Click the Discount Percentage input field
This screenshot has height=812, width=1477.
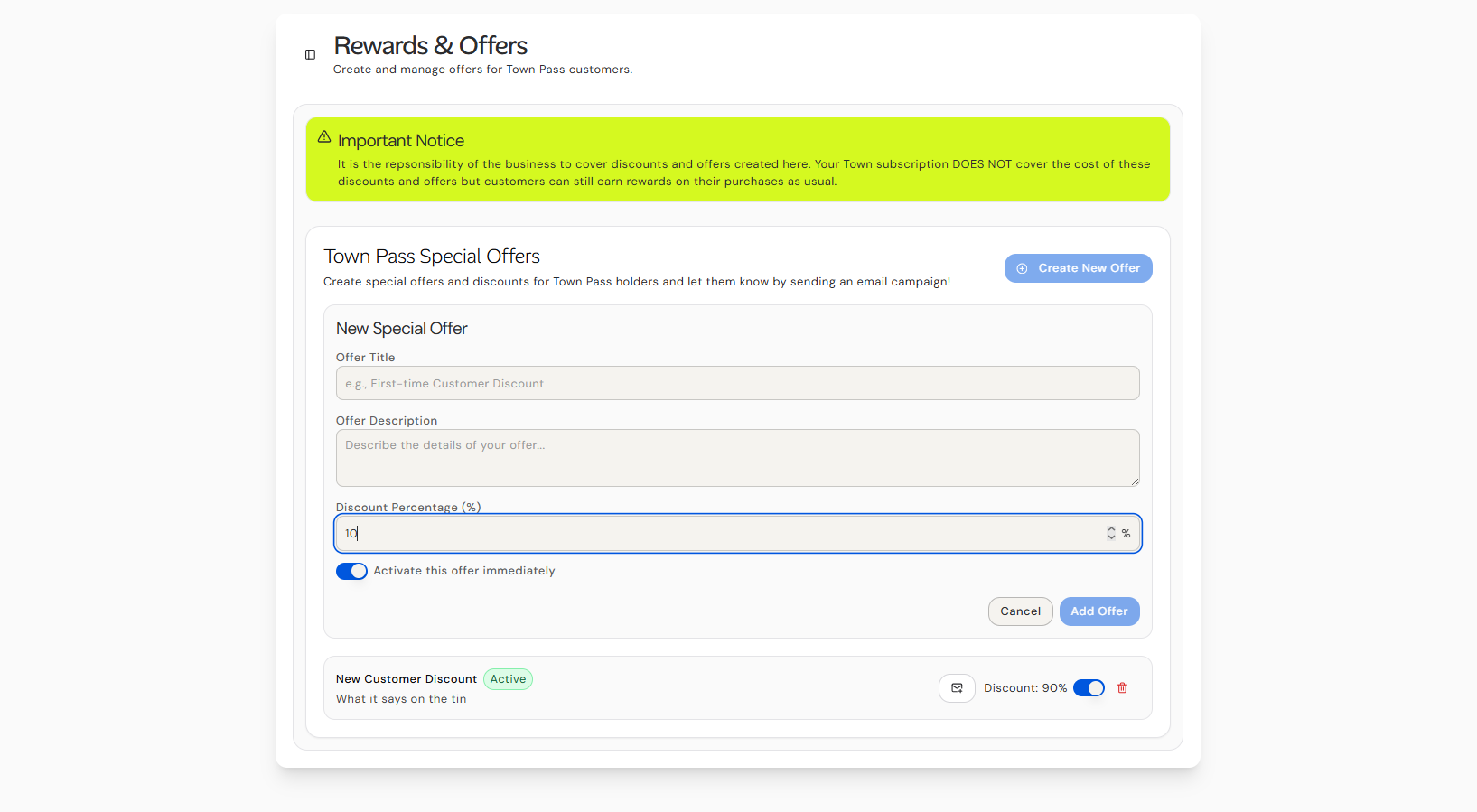coord(737,533)
